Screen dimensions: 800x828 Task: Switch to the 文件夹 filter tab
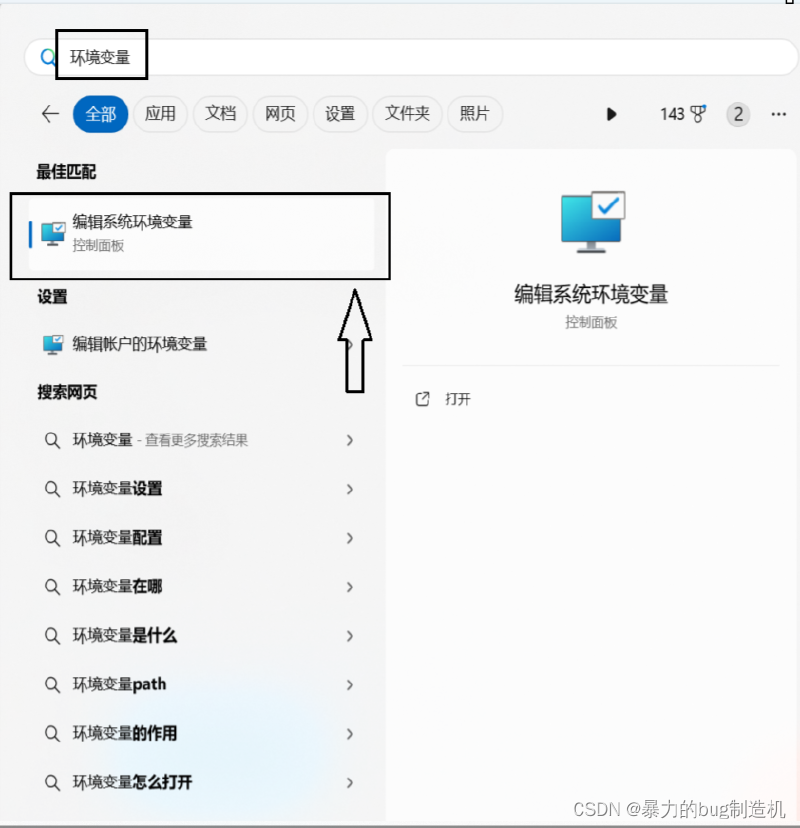[x=407, y=114]
